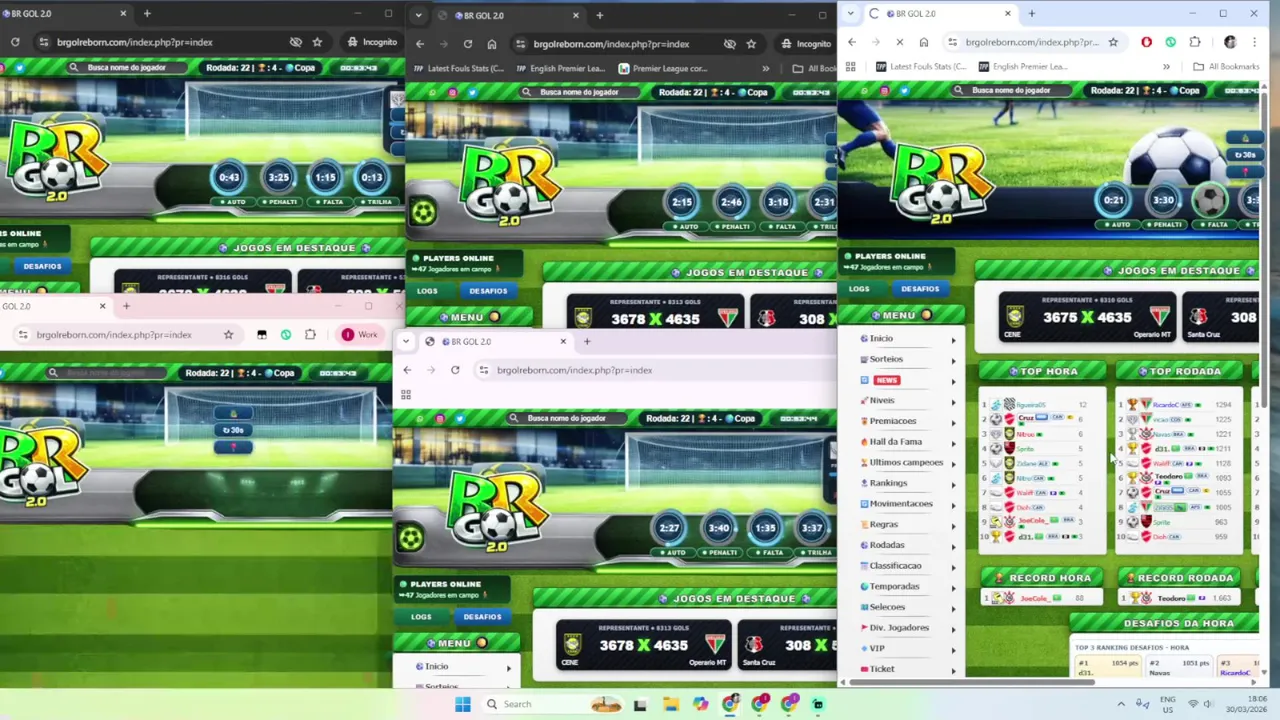This screenshot has width=1280, height=720.
Task: Open File Explorer from the taskbar
Action: pyautogui.click(x=670, y=704)
